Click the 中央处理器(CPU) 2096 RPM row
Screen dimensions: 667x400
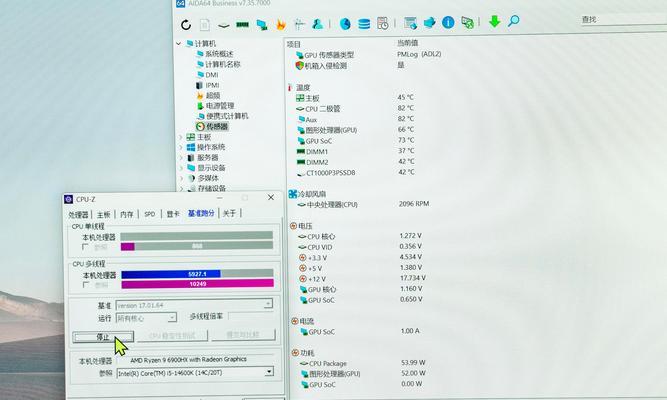click(x=363, y=205)
